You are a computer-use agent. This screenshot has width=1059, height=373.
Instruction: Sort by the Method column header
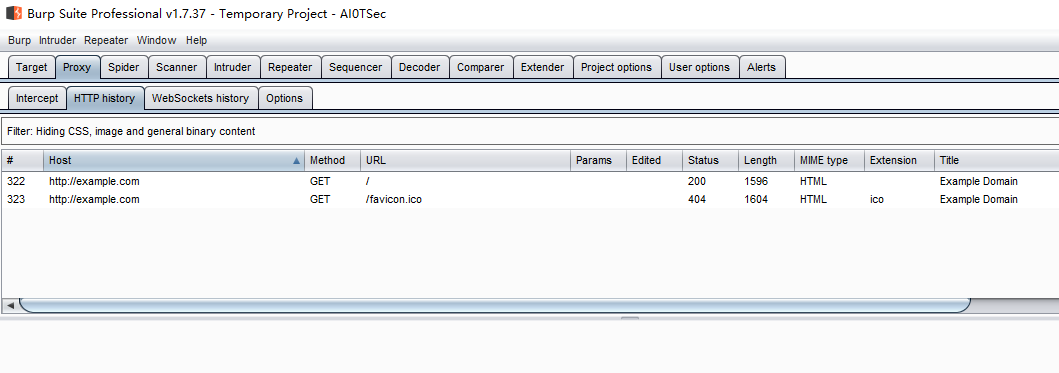click(332, 160)
